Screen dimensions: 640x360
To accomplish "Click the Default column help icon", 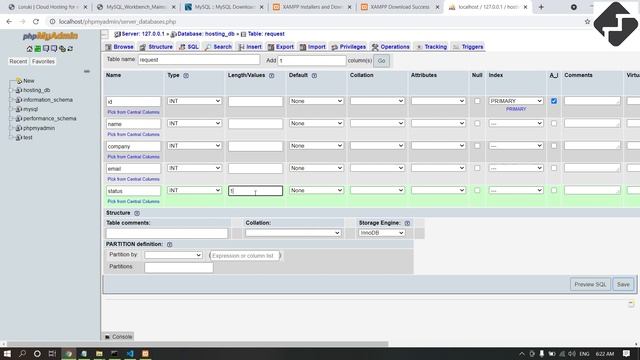I will pos(314,76).
